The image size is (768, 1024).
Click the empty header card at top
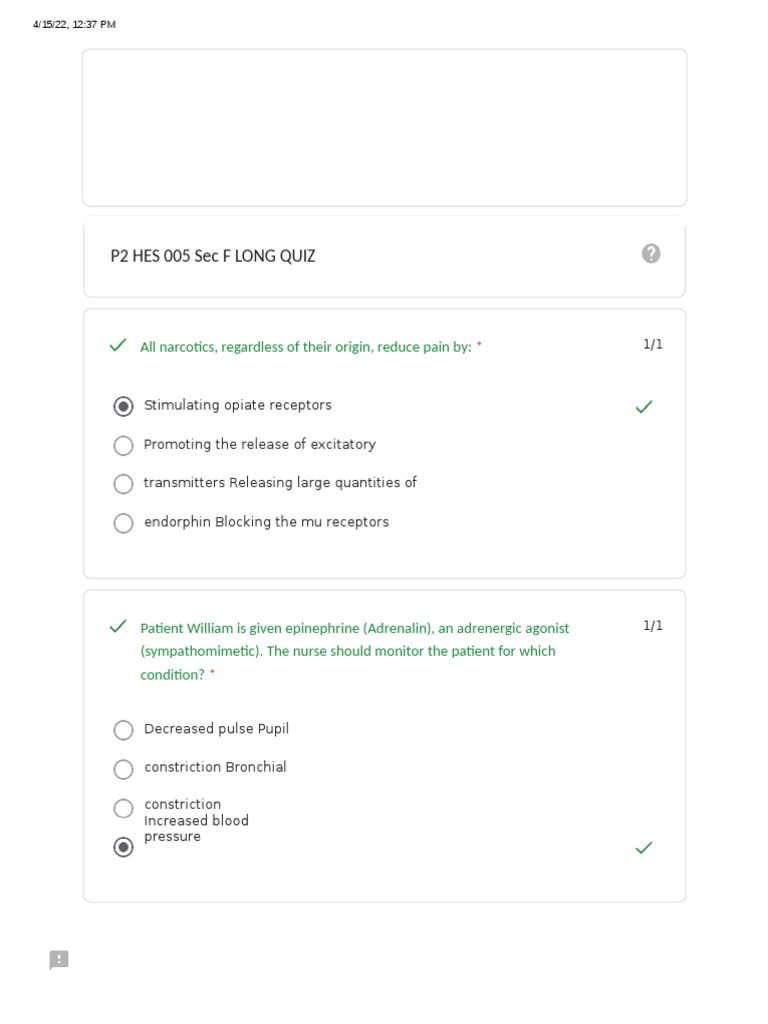tap(384, 127)
